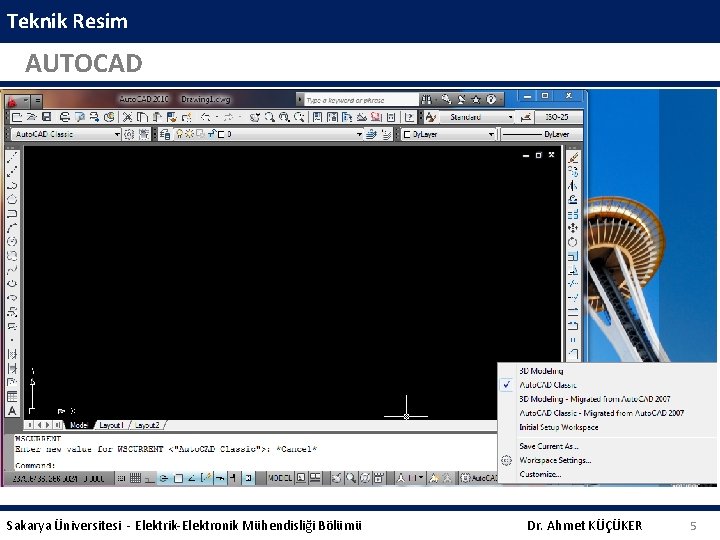Open the ISO-25 dimension style dropdown
Viewport: 720px width, 540px height.
click(557, 118)
